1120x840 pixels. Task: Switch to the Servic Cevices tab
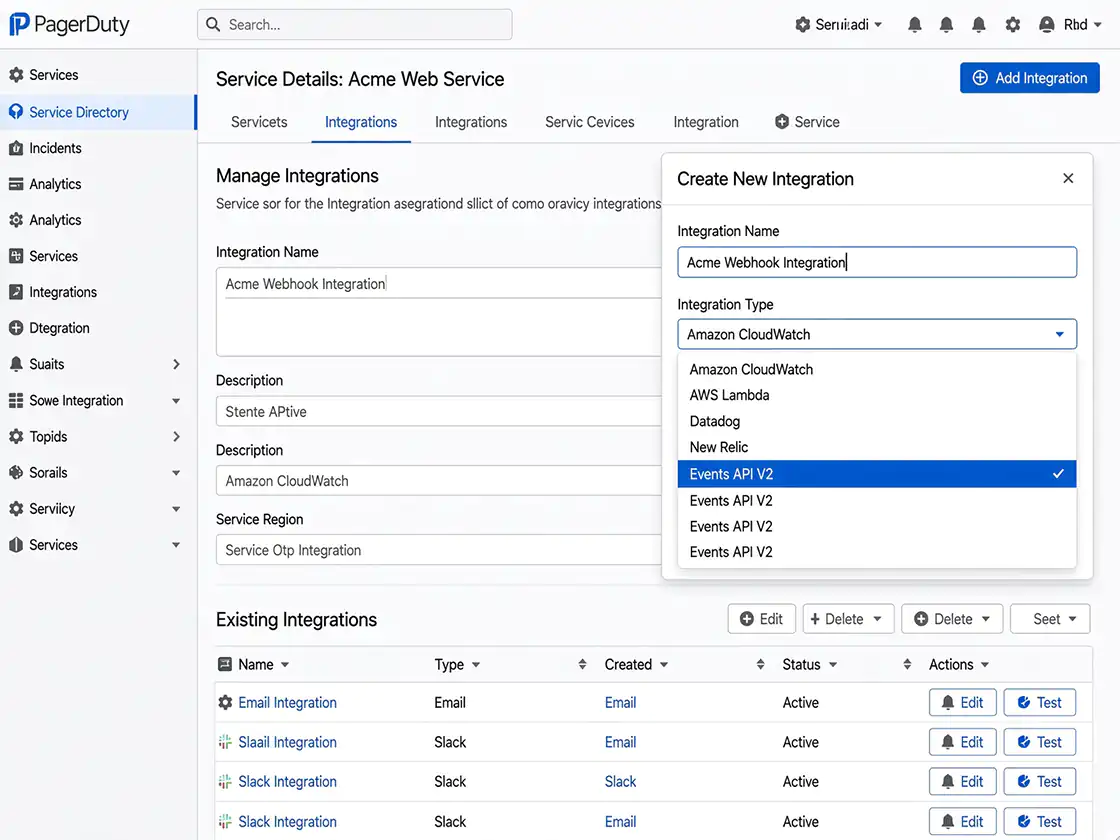589,122
